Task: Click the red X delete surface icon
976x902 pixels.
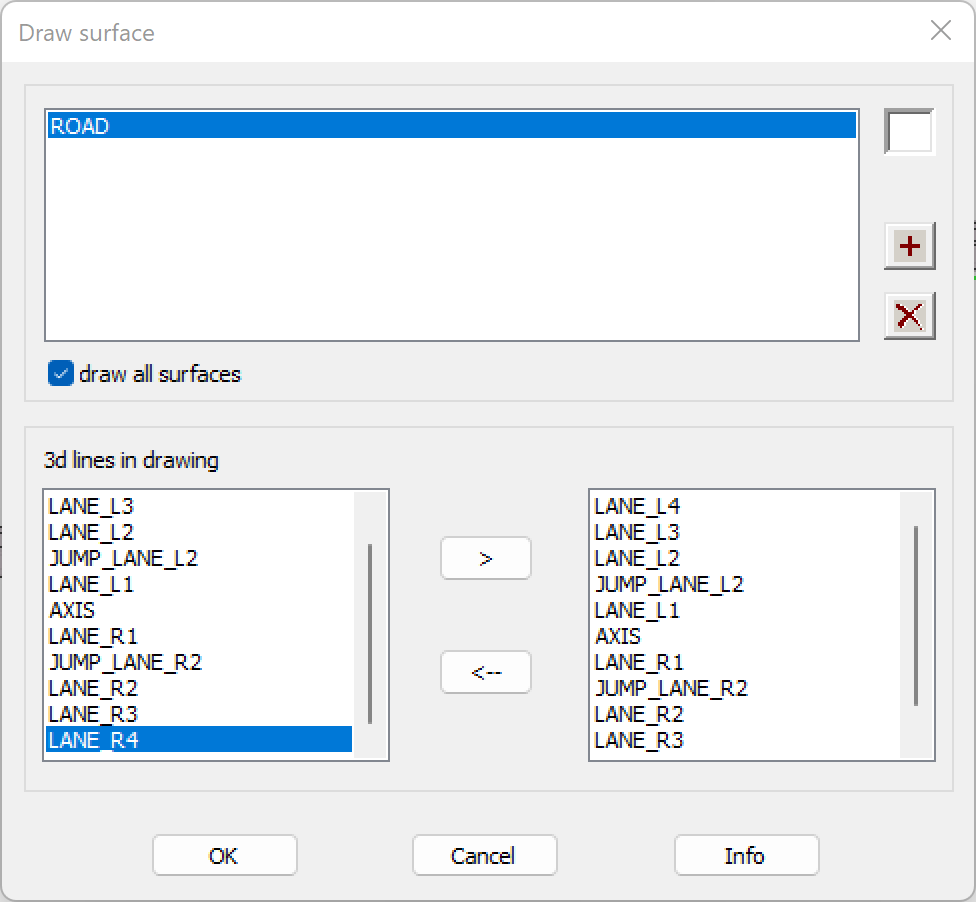Action: (909, 316)
